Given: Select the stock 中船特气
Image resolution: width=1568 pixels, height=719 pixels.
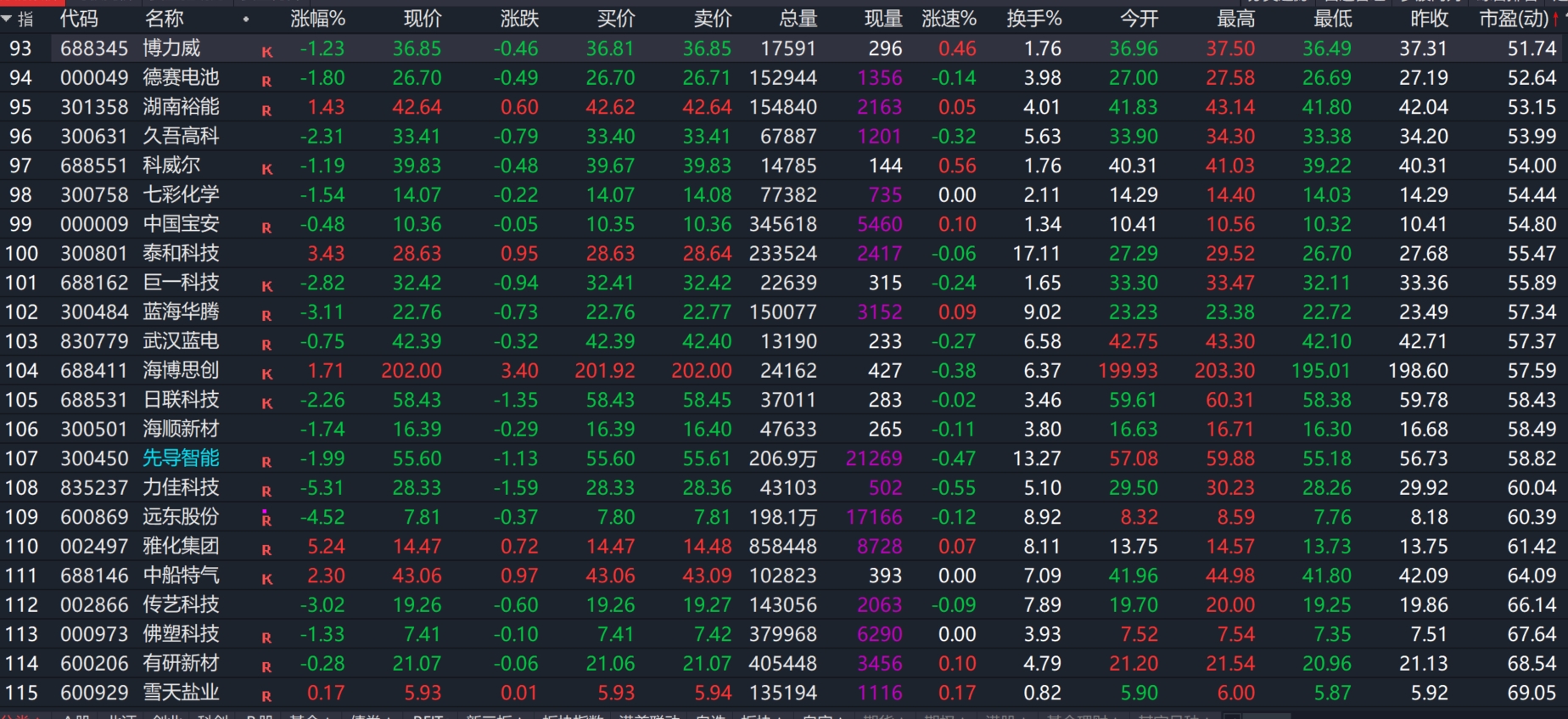Looking at the screenshot, I should (182, 576).
